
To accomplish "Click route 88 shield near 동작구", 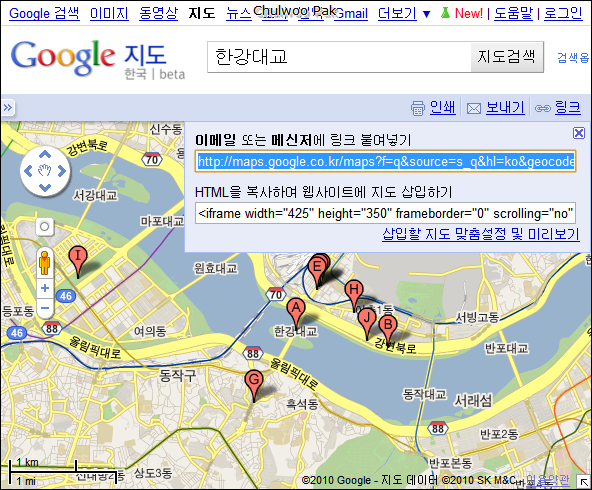I will pyautogui.click(x=253, y=353).
